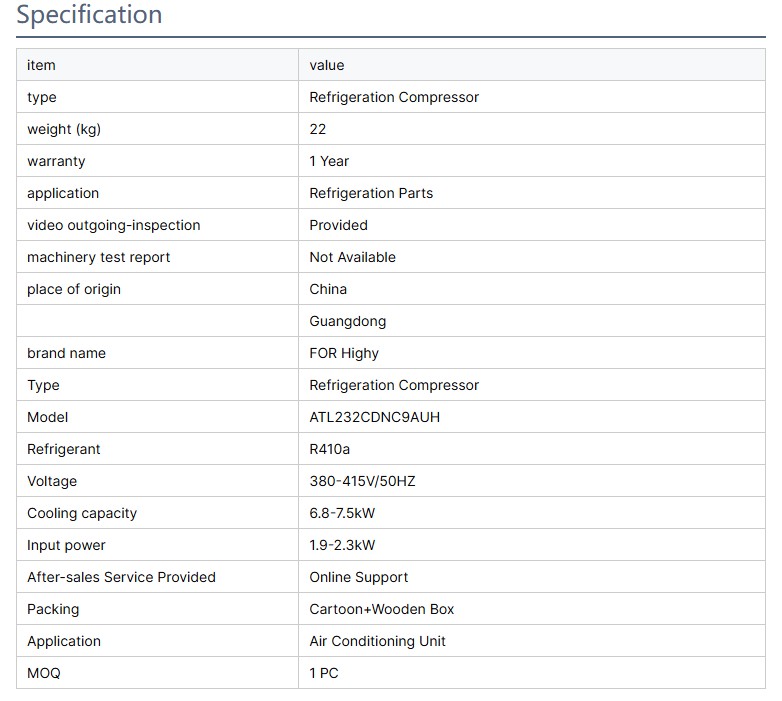This screenshot has width=782, height=701.
Task: Click the 'place of origin' label
Action: point(74,289)
